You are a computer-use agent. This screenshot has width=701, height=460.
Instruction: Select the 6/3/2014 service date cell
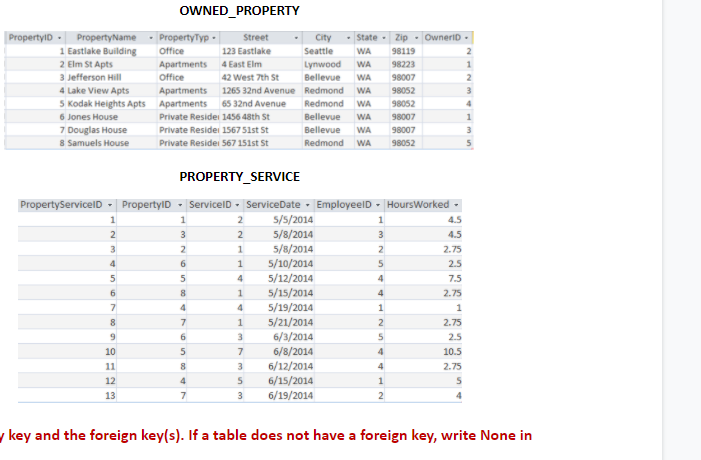pyautogui.click(x=279, y=337)
